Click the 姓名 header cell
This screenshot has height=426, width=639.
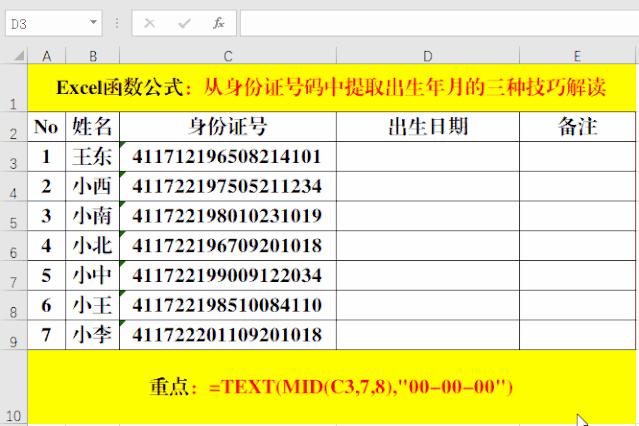click(x=93, y=127)
